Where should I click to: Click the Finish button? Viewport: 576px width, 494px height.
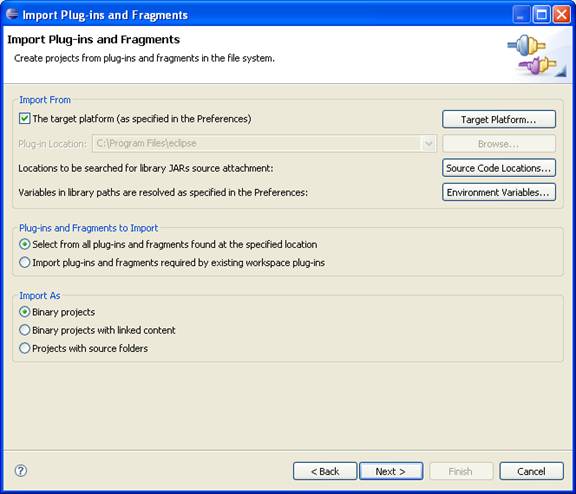point(461,471)
